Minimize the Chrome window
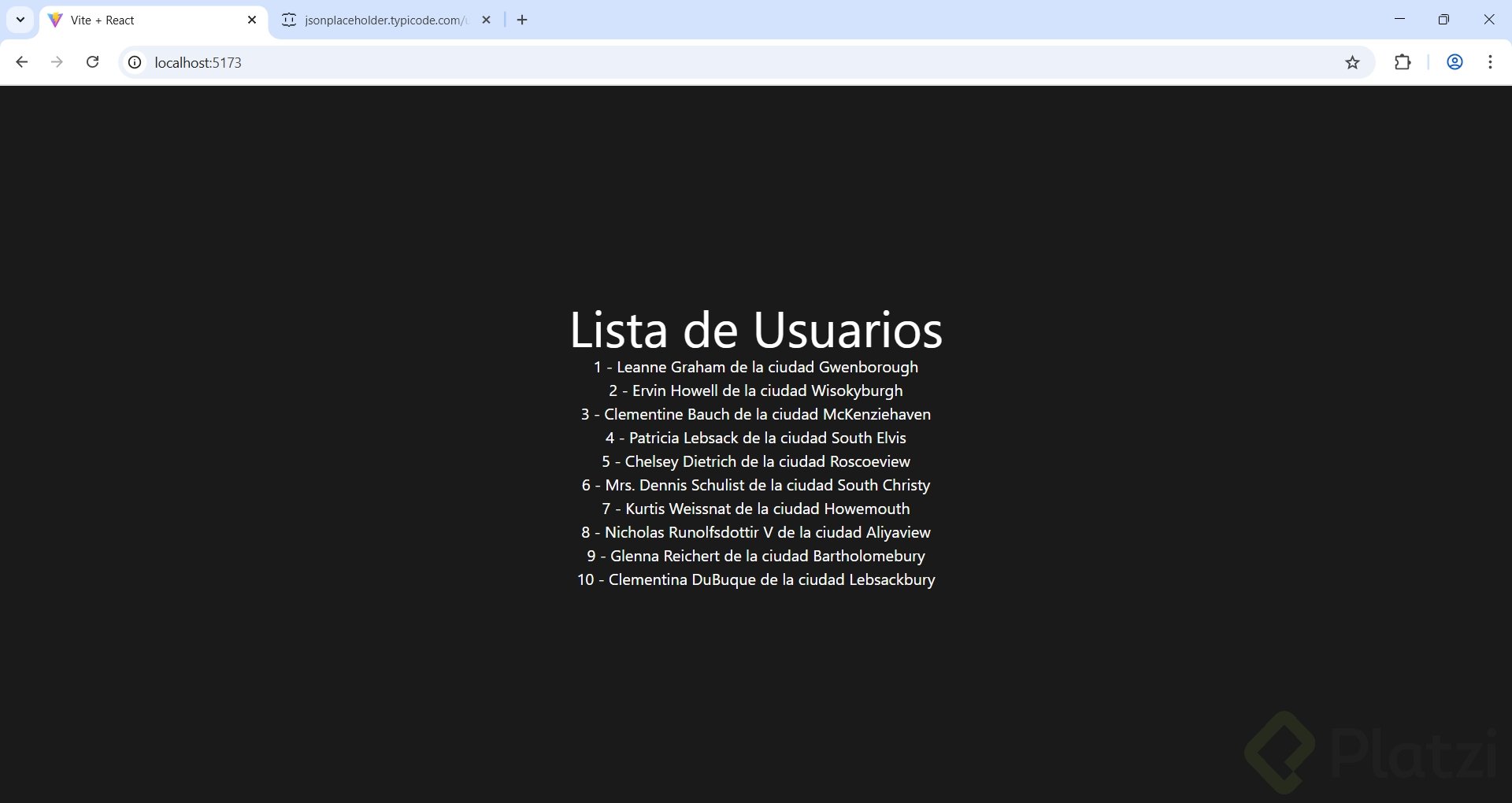Screen dimensions: 1512x803 [x=1399, y=20]
